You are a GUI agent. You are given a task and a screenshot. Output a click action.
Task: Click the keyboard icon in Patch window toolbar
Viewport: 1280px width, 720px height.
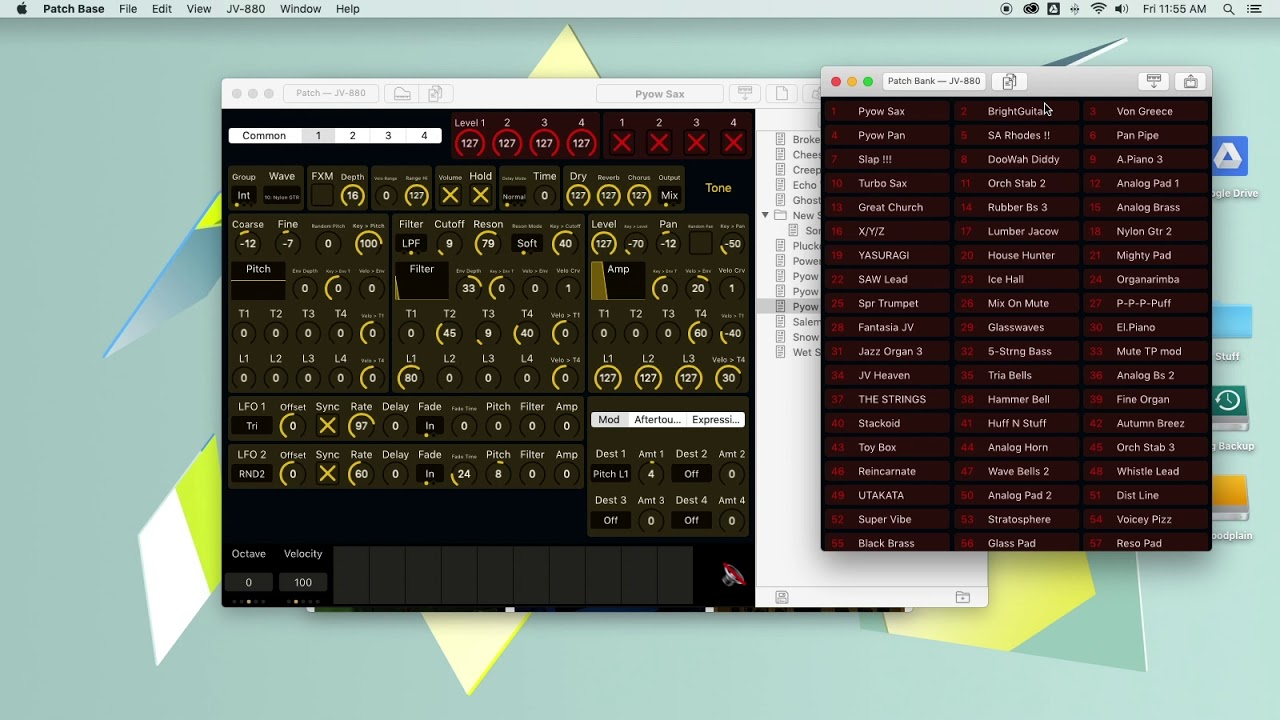402,94
